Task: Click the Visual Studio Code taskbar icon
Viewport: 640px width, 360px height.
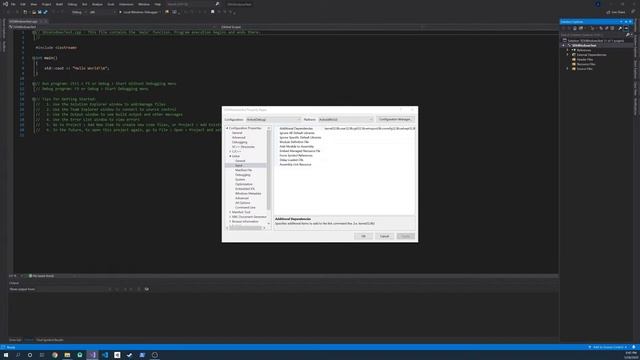Action: point(105,355)
